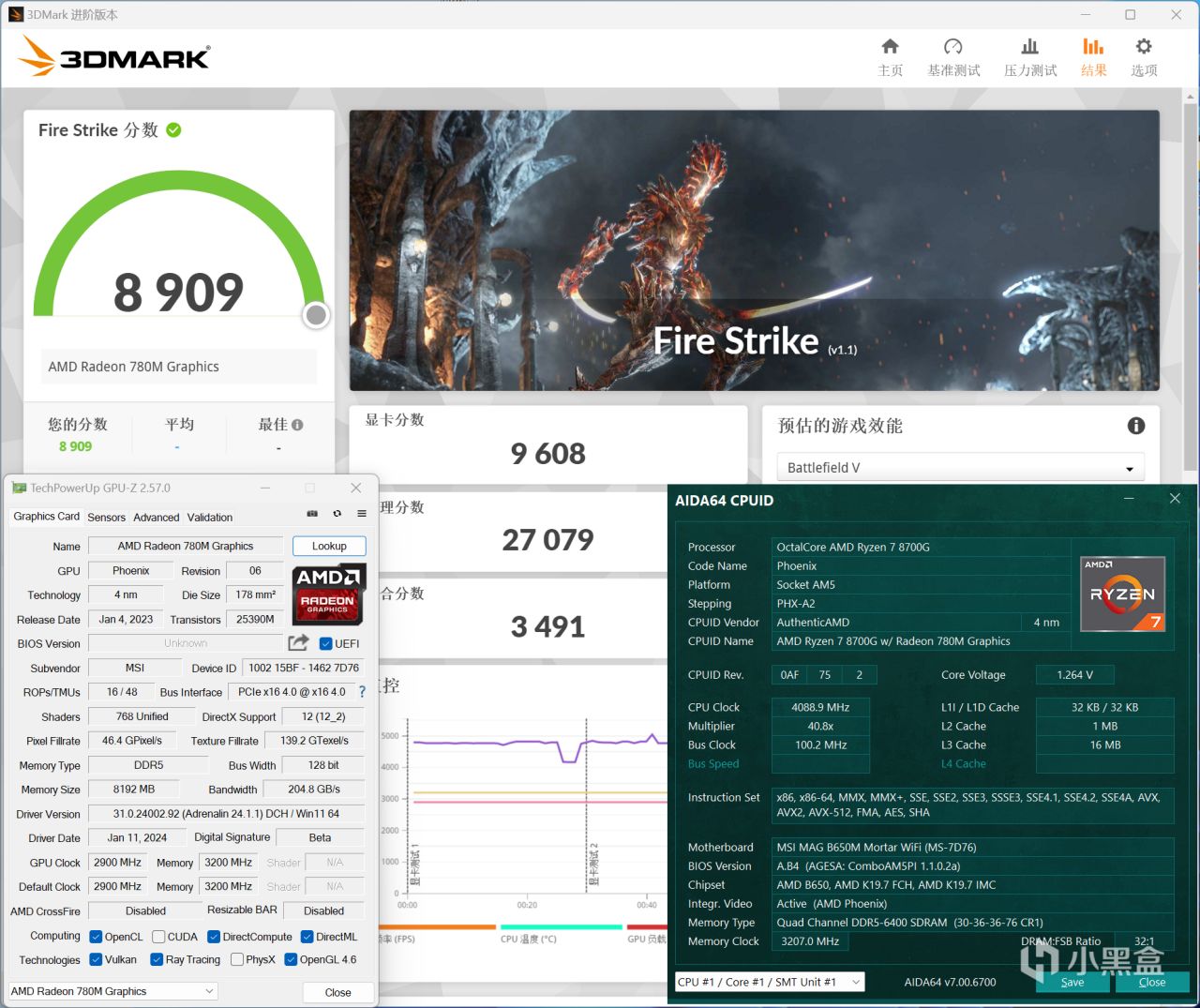1200x1008 pixels.
Task: Toggle OpenGL 4.6 checkbox
Action: 291,959
